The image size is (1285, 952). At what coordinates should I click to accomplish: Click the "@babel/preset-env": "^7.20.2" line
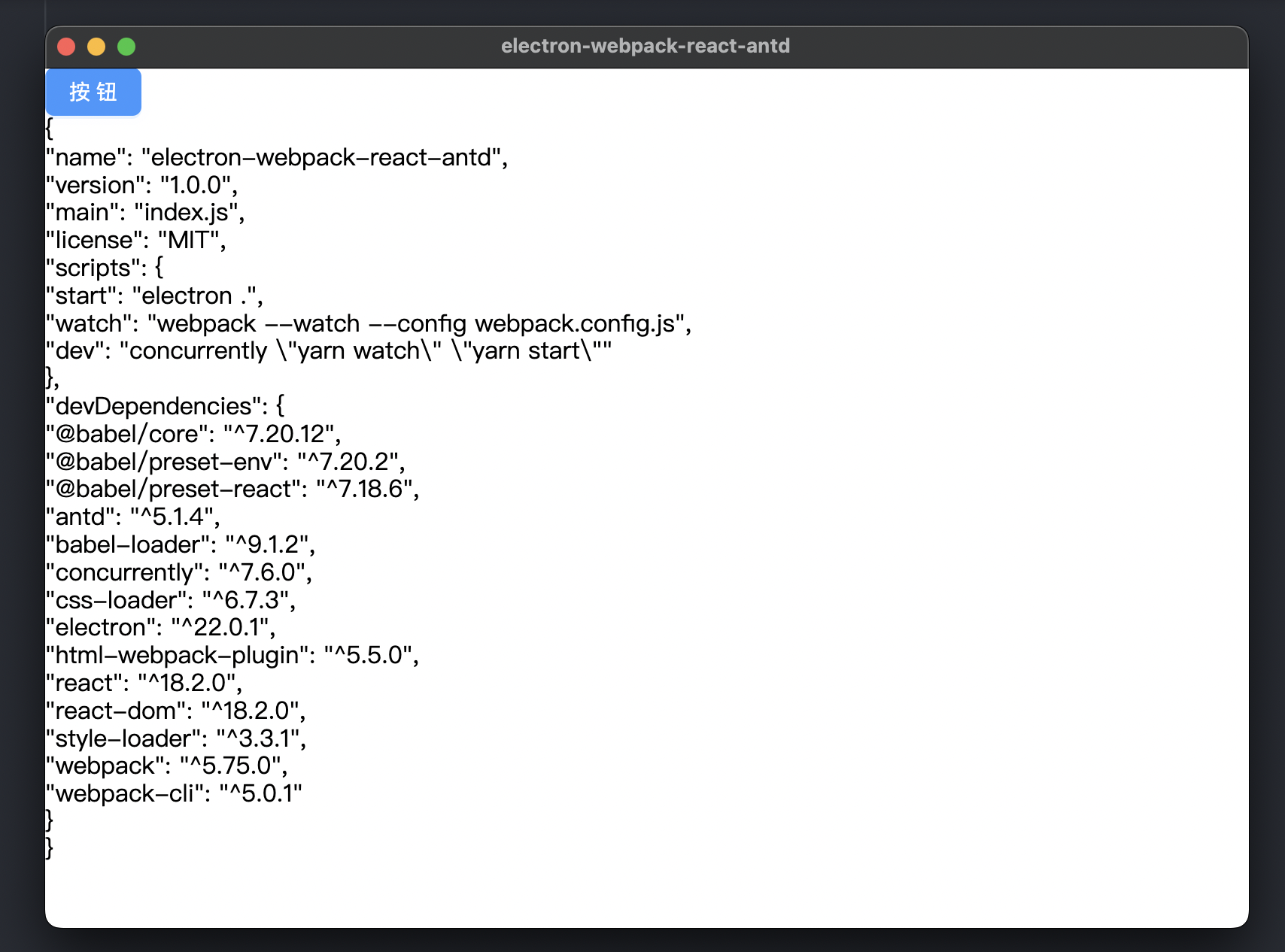tap(226, 462)
